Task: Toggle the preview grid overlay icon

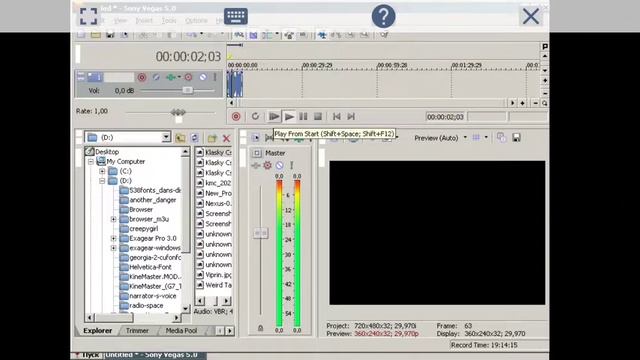Action: point(476,138)
